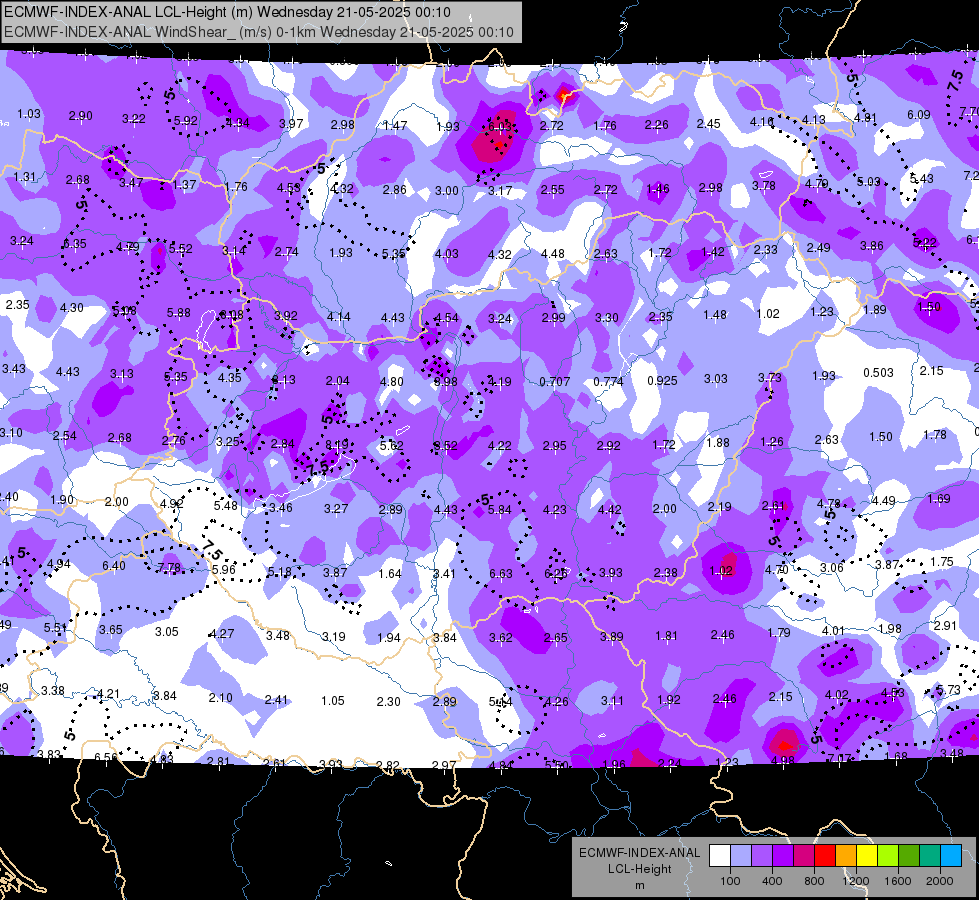
Task: Click the wind shear value 5.03
Action: [868, 182]
